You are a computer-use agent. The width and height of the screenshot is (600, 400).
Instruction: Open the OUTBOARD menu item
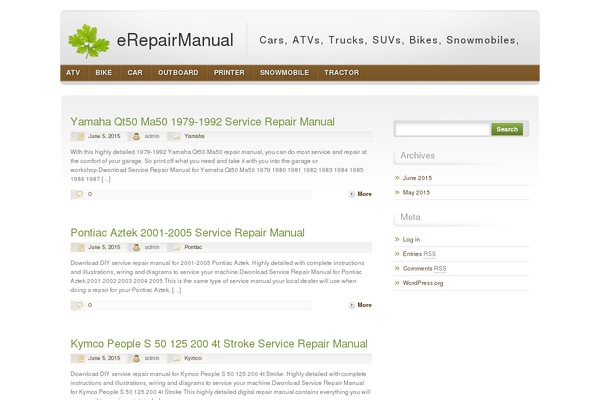pyautogui.click(x=178, y=73)
